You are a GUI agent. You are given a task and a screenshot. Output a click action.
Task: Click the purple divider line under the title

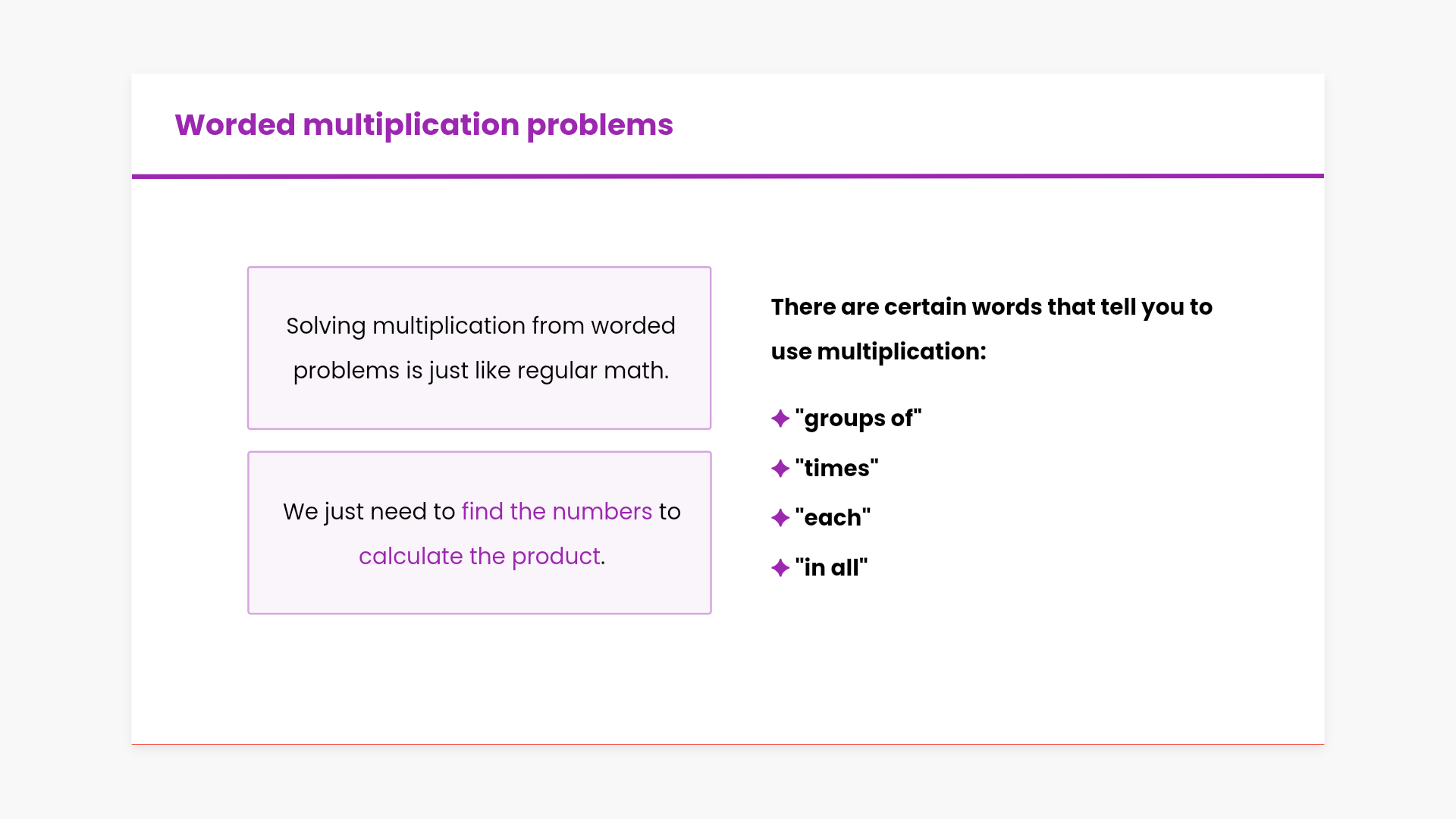(x=728, y=176)
